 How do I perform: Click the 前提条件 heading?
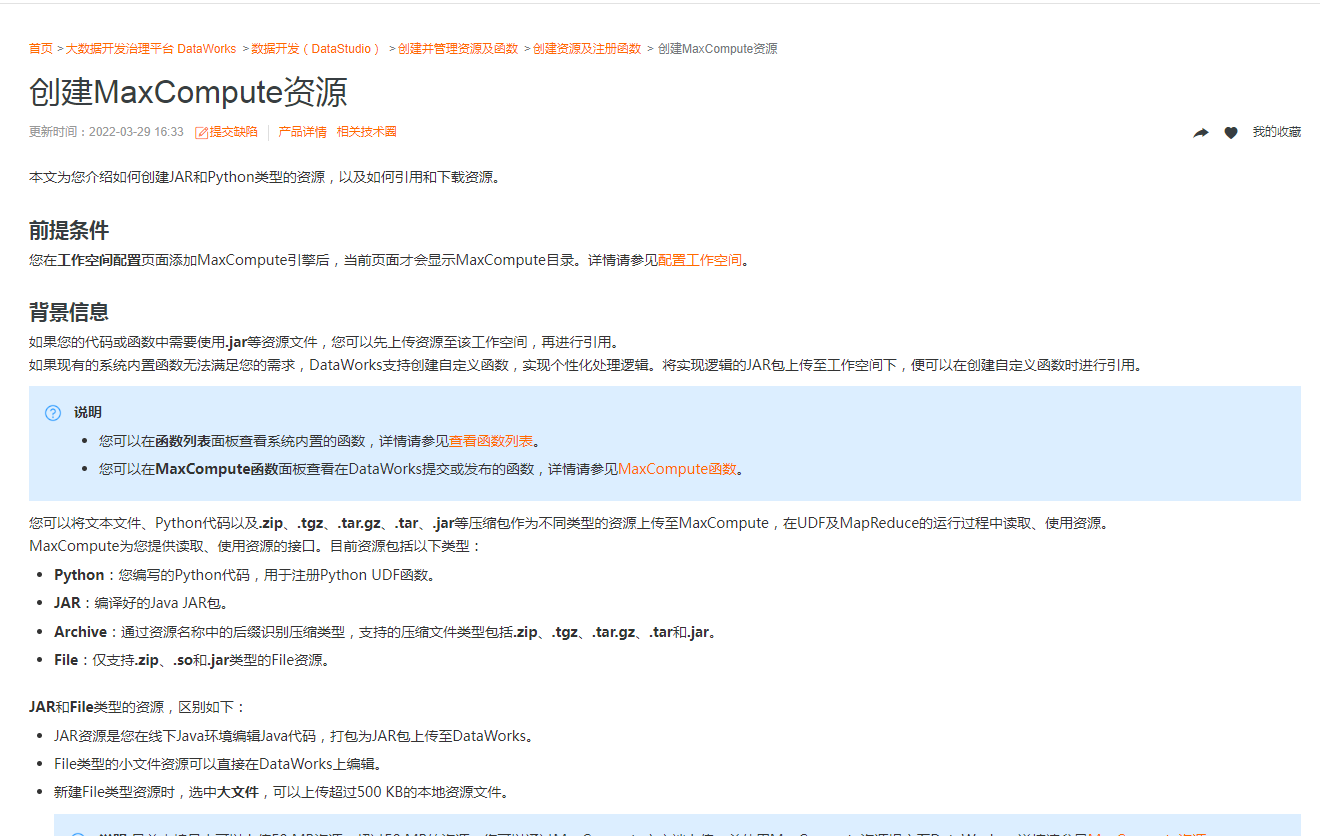coord(69,231)
